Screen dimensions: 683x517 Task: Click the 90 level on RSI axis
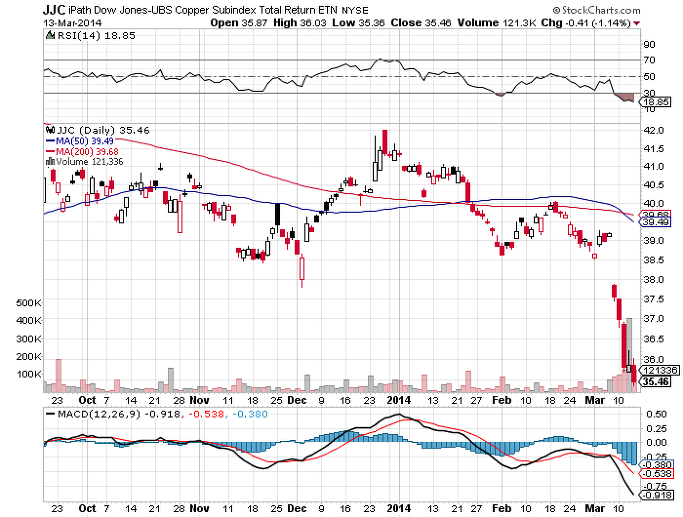(649, 44)
